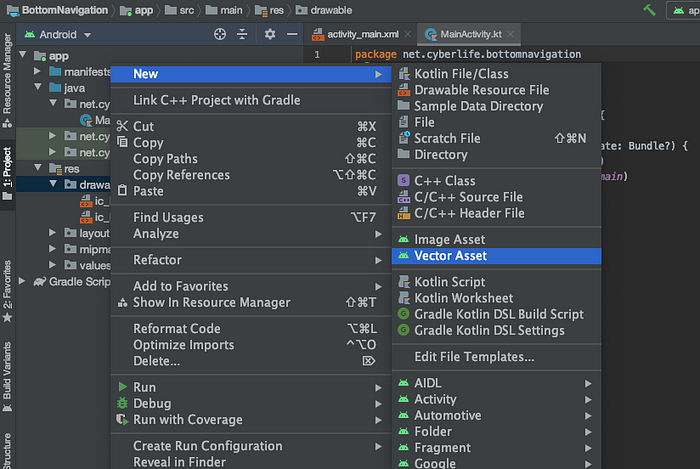Select Sample Data Directory
700x469 pixels.
[496, 106]
